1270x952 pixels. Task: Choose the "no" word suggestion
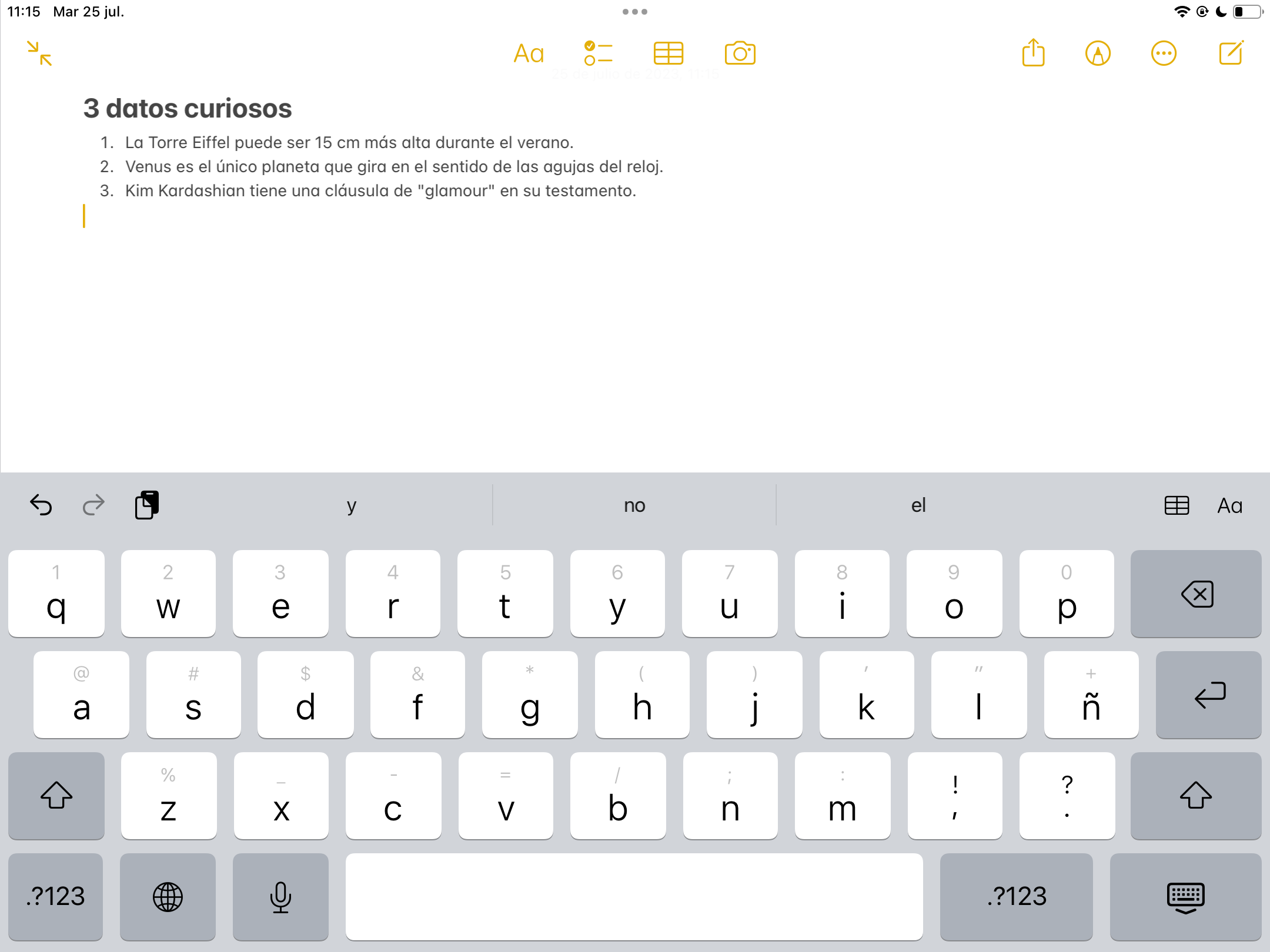pyautogui.click(x=634, y=505)
